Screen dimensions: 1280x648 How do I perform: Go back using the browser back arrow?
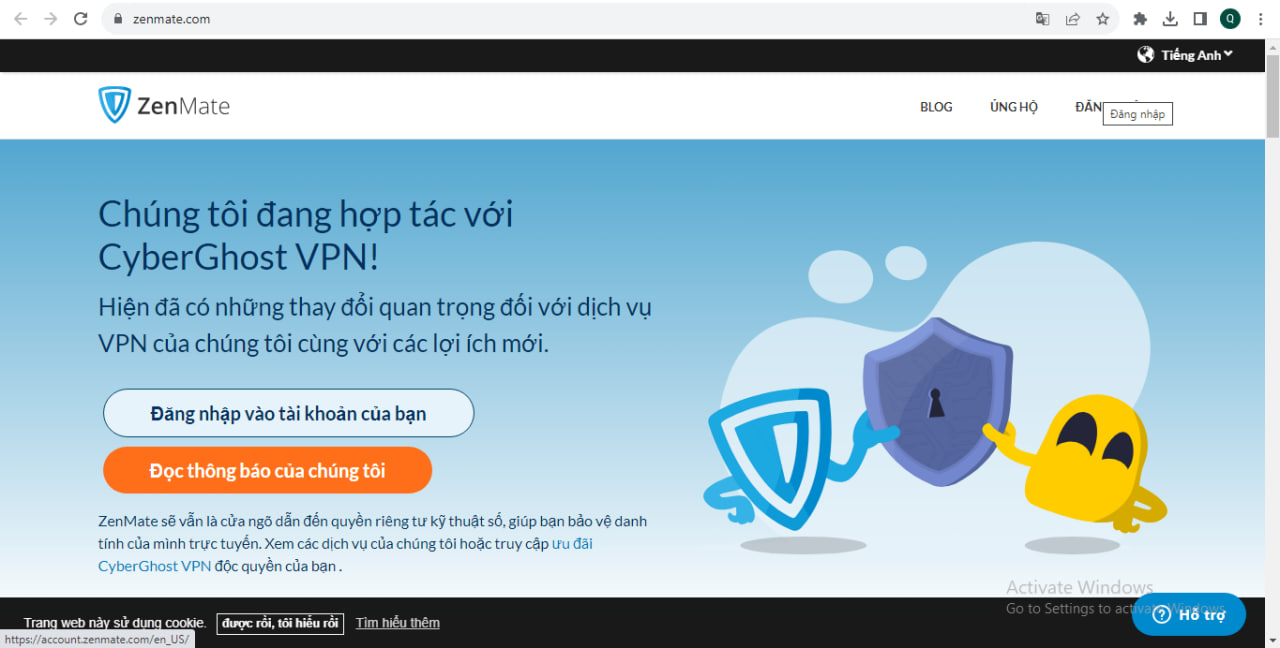pyautogui.click(x=20, y=19)
